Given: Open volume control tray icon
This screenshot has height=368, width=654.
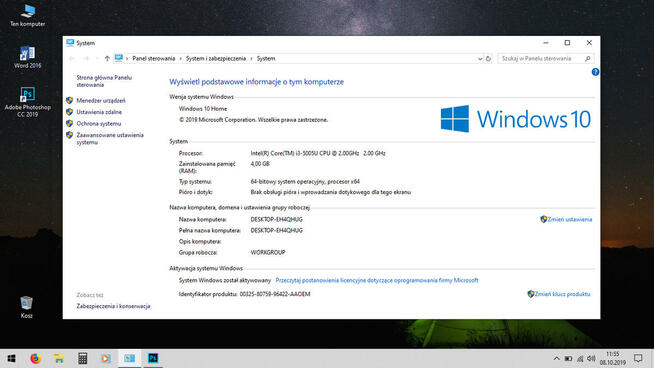Looking at the screenshot, I should 591,358.
